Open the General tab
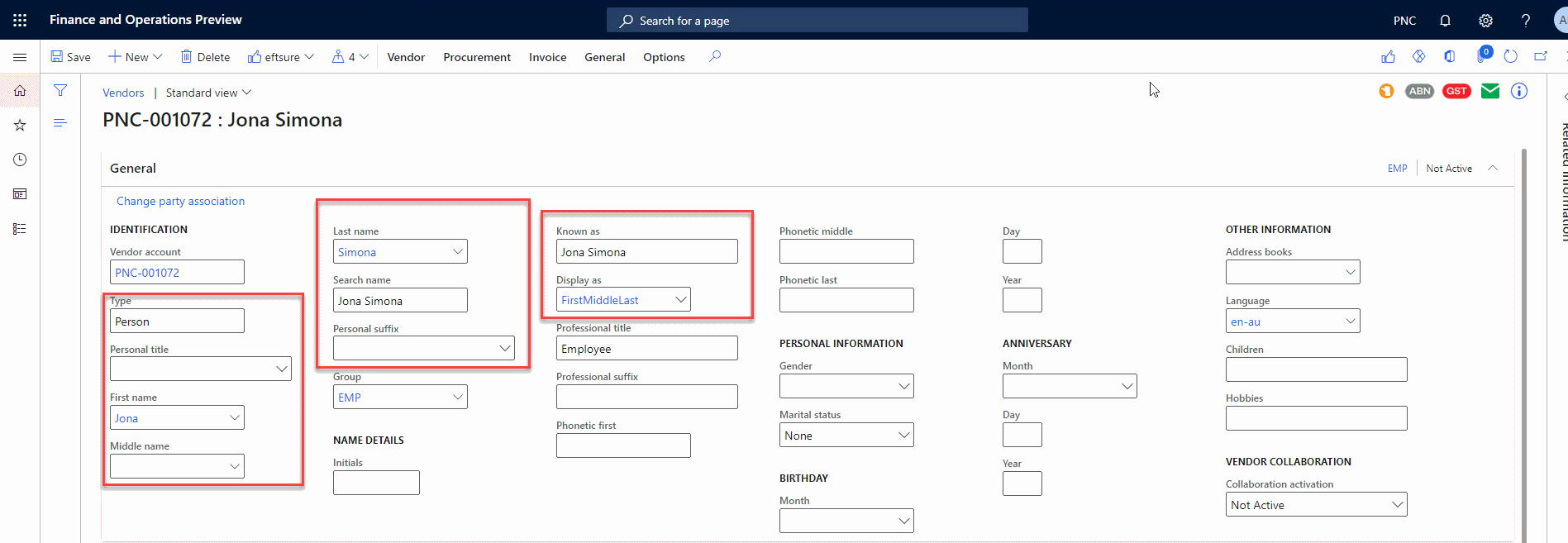This screenshot has height=543, width=1568. (x=604, y=57)
